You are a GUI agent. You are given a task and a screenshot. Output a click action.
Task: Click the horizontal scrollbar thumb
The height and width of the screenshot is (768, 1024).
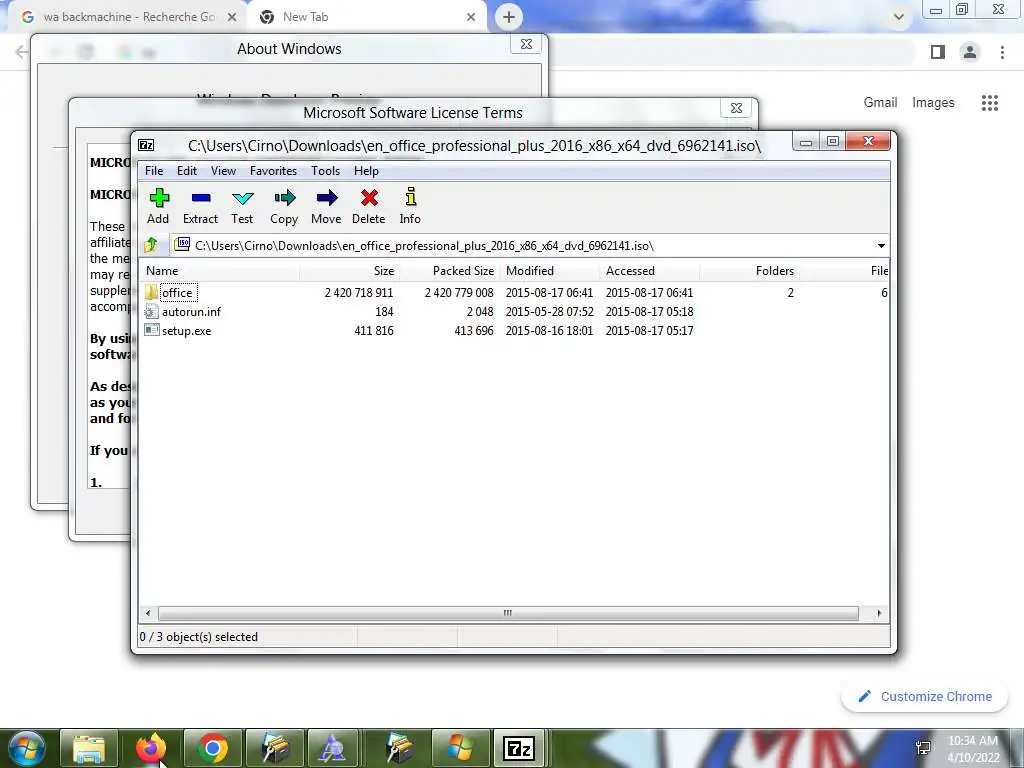click(508, 613)
